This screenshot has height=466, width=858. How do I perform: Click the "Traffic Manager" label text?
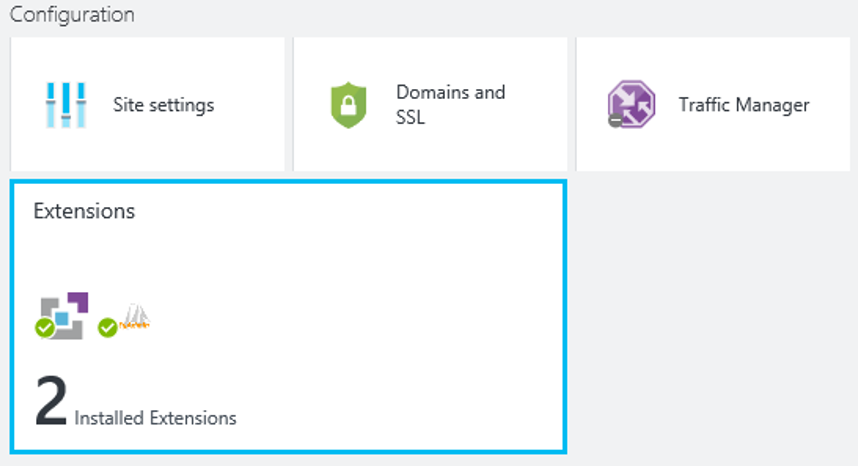click(x=744, y=105)
